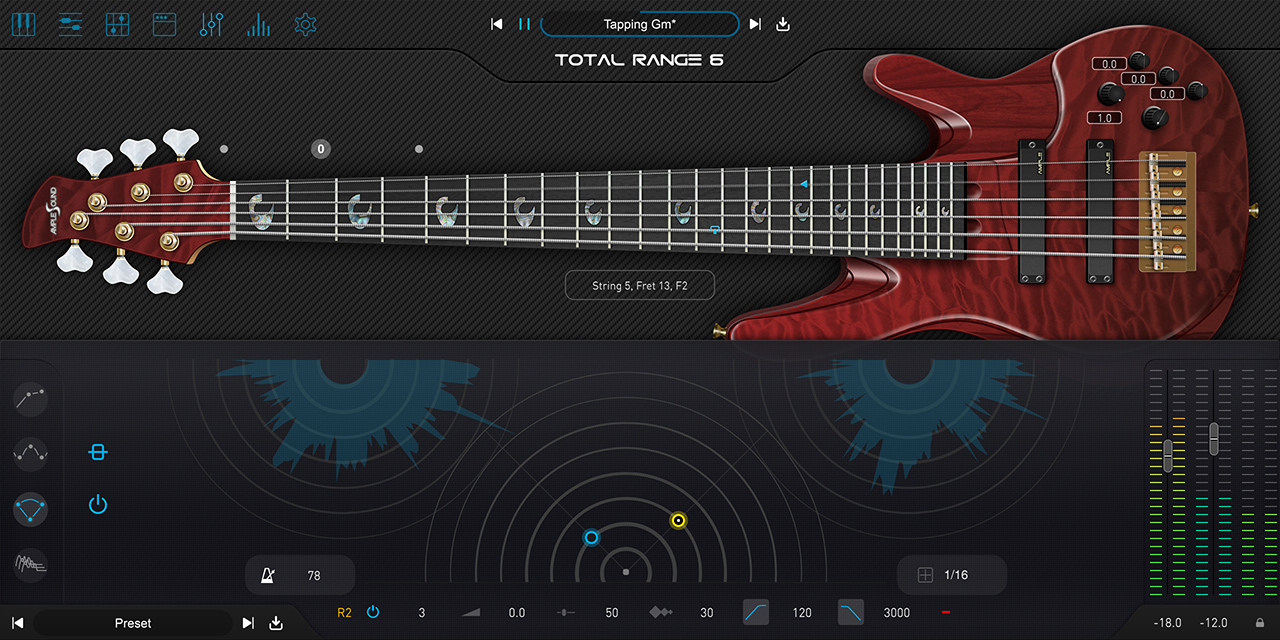Select the highlighted arc fan mode icon
Image resolution: width=1280 pixels, height=640 pixels.
(31, 509)
